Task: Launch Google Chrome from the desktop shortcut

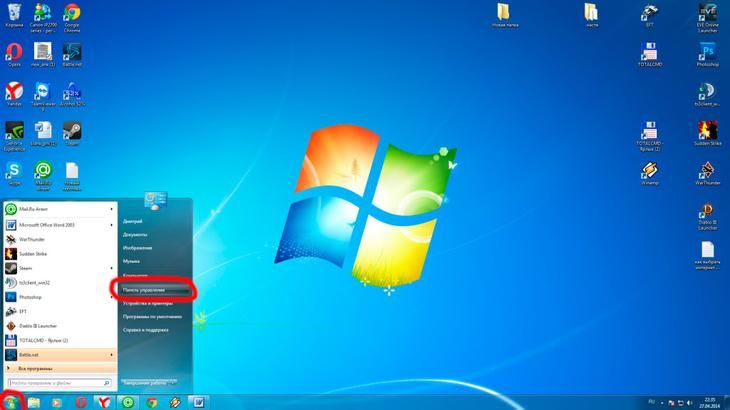Action: [x=72, y=18]
